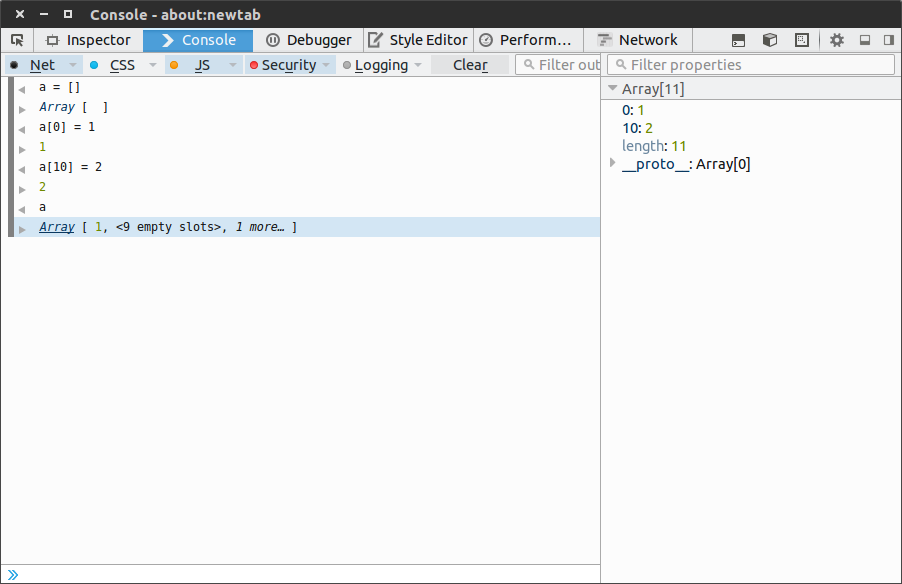This screenshot has width=902, height=584.
Task: Expand the __proto__ property
Action: click(x=613, y=163)
